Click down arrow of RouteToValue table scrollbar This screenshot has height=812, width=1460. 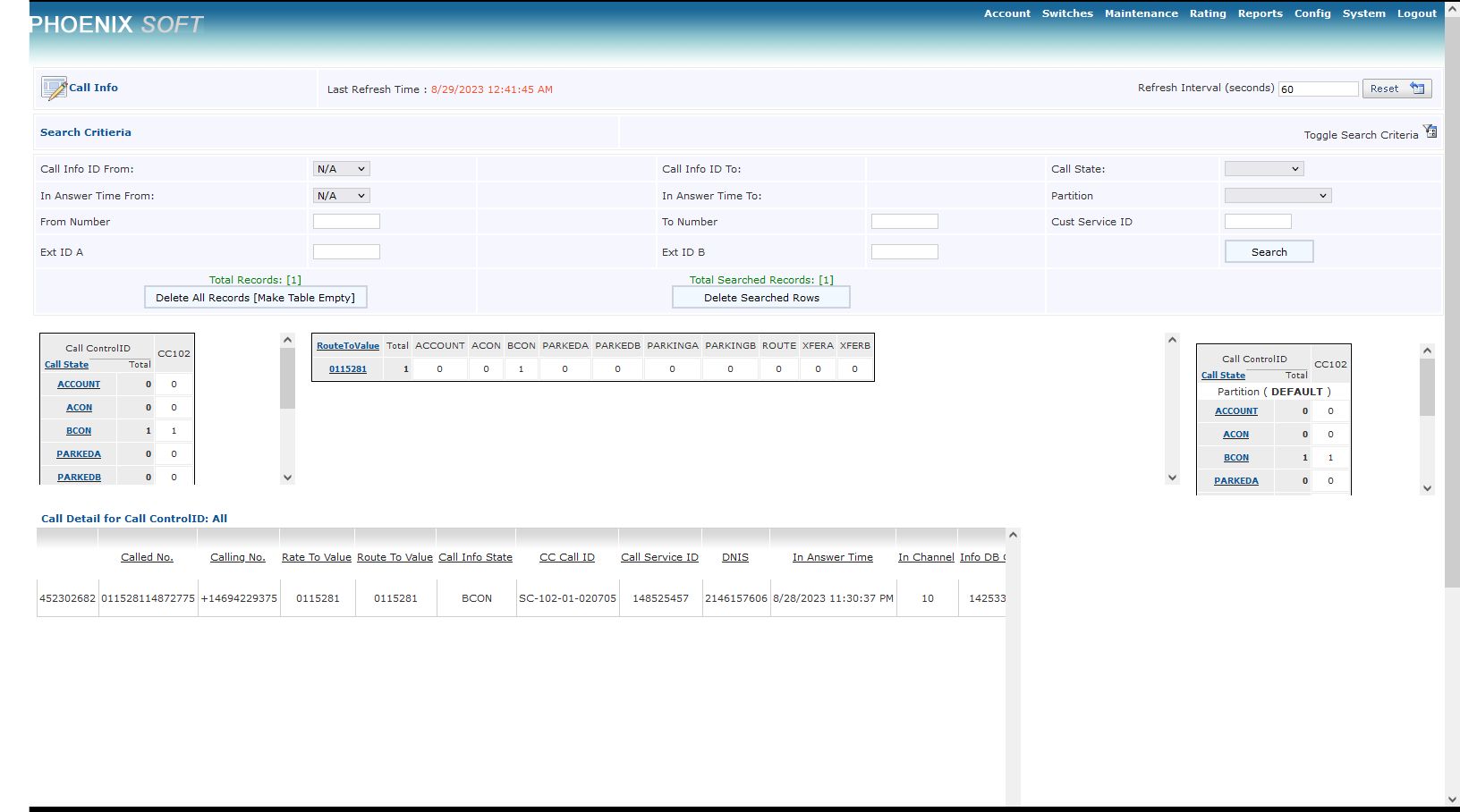click(1172, 478)
